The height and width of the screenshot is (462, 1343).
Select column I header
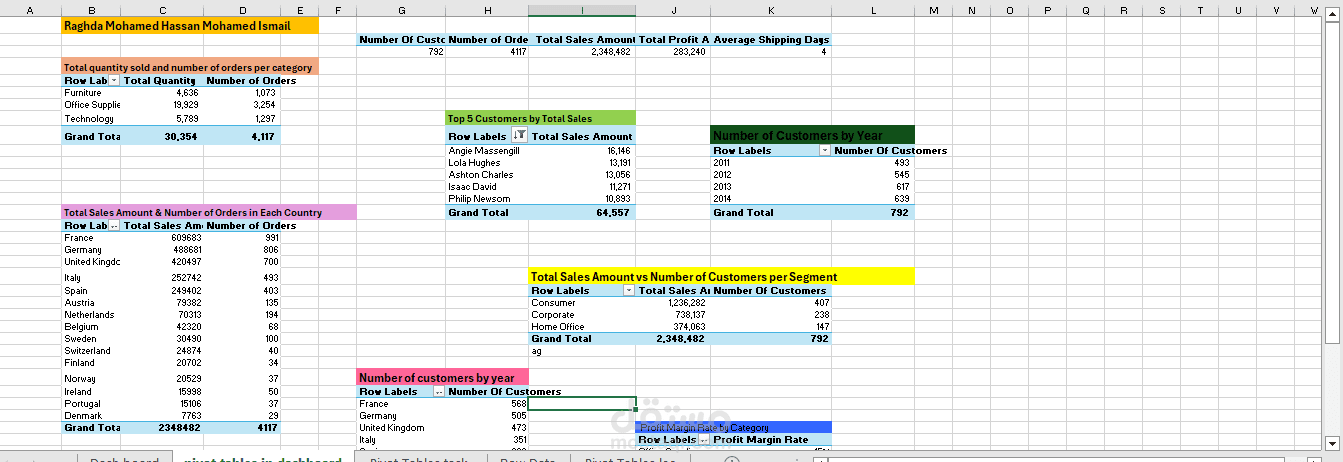click(x=581, y=10)
